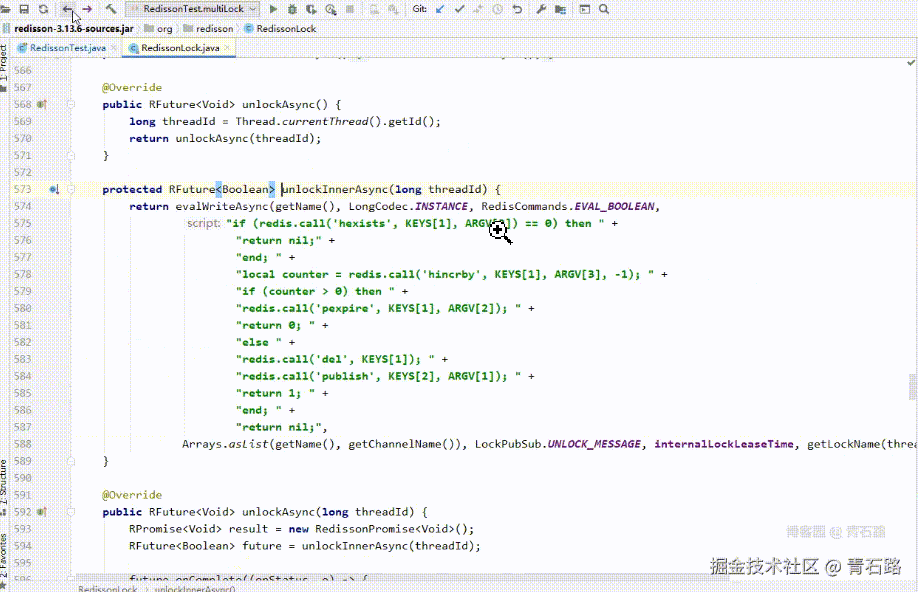Viewport: 918px width, 592px height.
Task: Commit changes with the Git checkmark icon
Action: pos(460,9)
